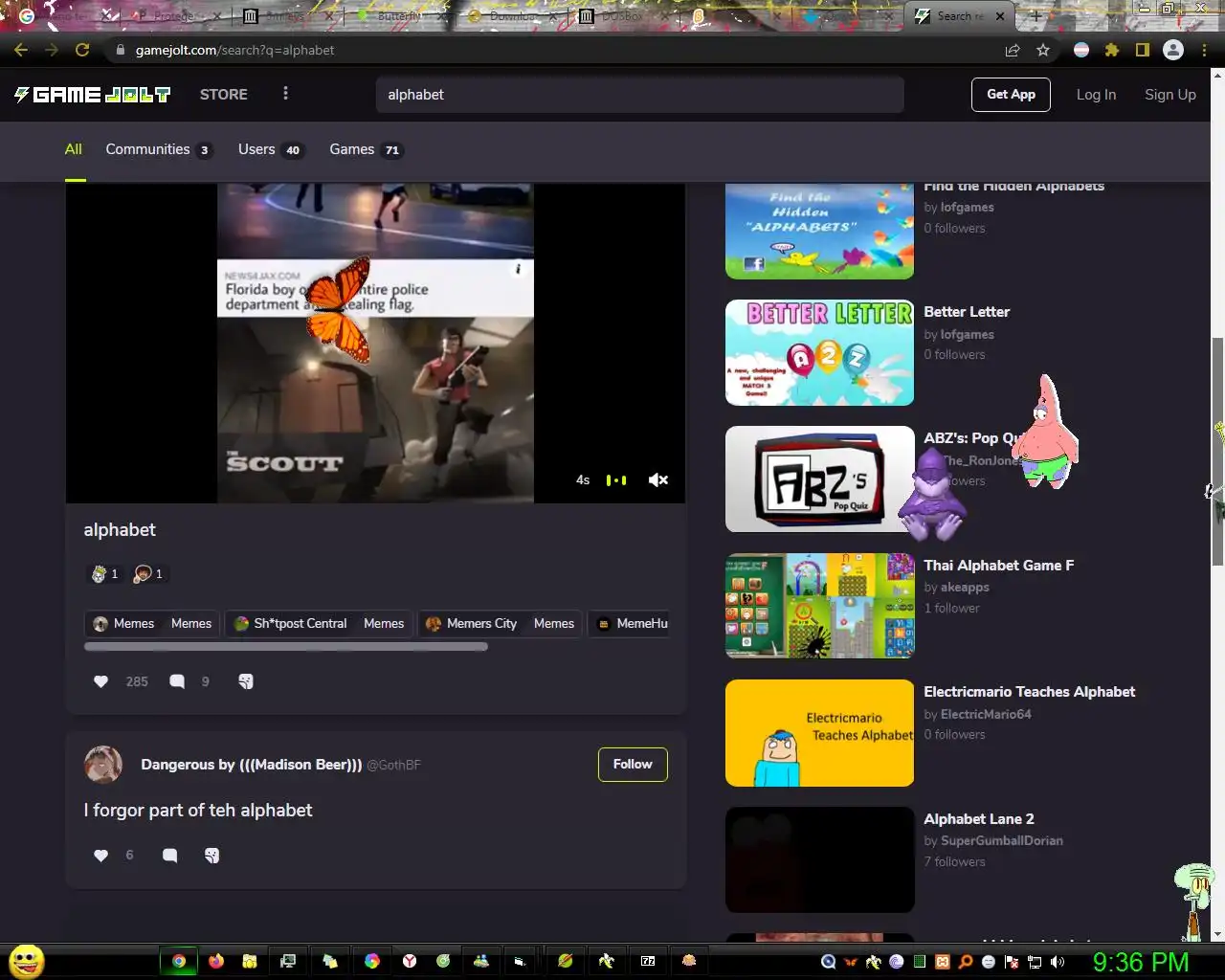Click the Sign Up link
Viewport: 1225px width, 980px height.
point(1170,94)
